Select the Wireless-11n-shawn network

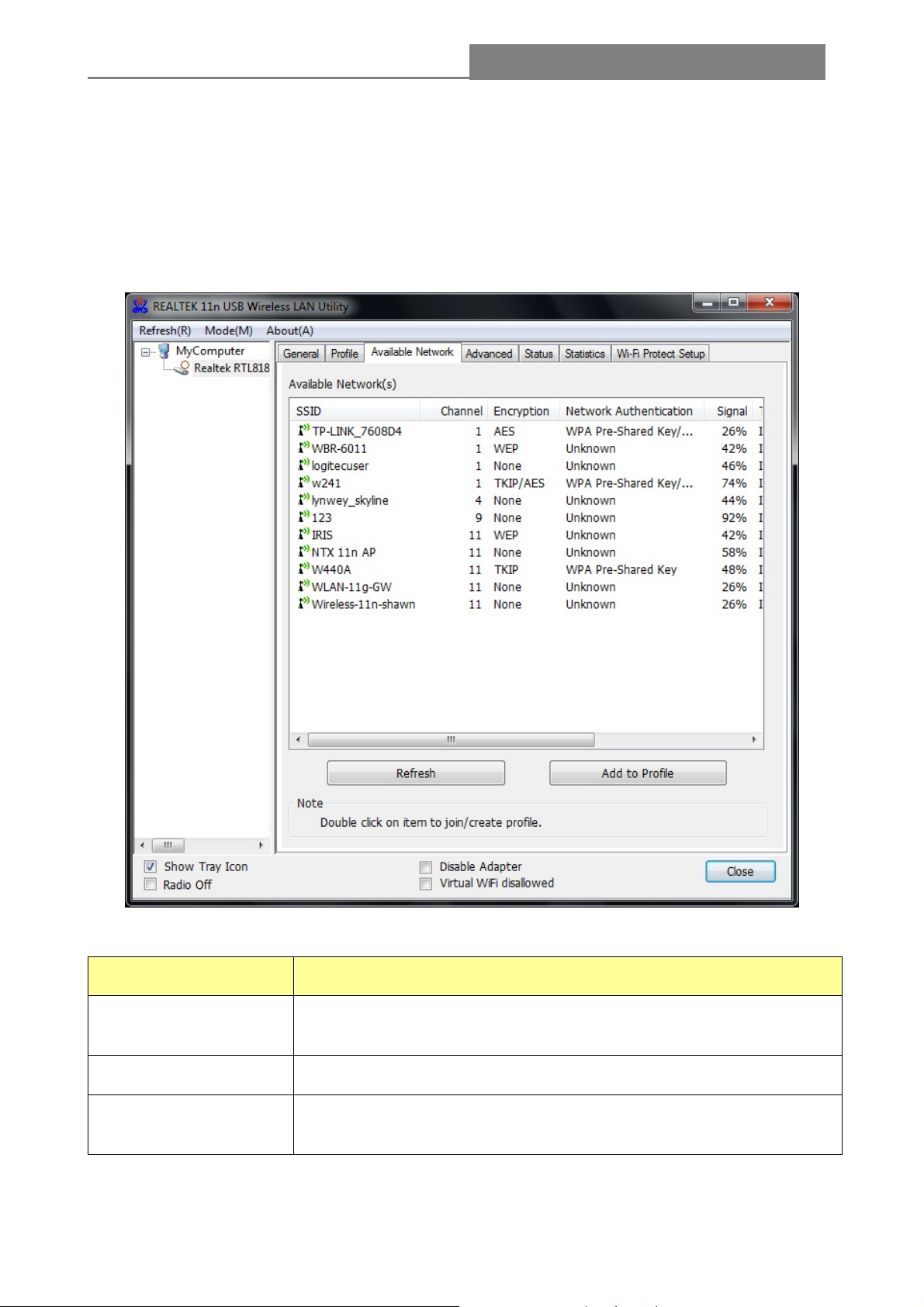point(527,604)
